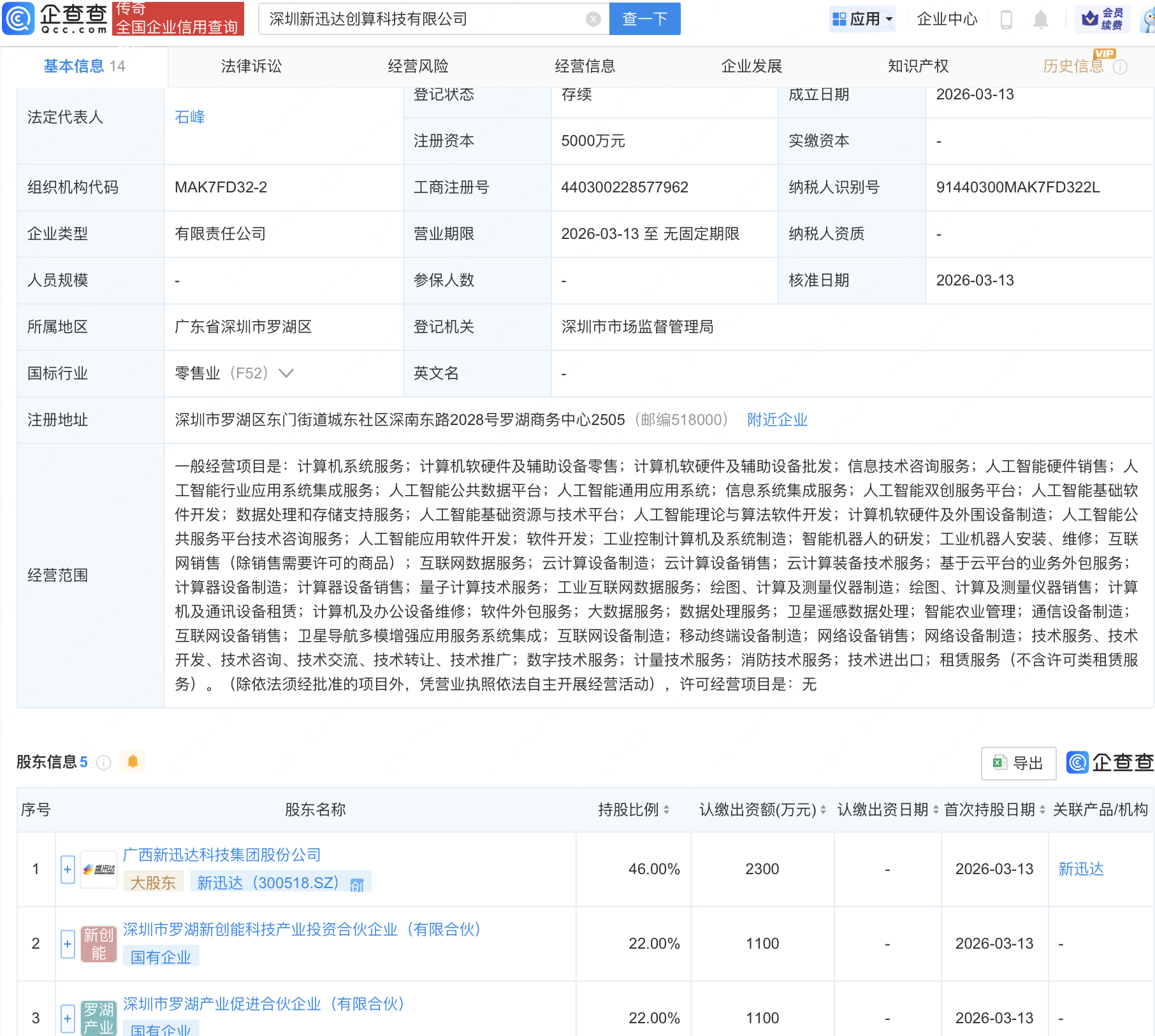Image resolution: width=1155 pixels, height=1036 pixels.
Task: Open the 新迅达 (300518.SZ) stock link
Action: [x=267, y=882]
